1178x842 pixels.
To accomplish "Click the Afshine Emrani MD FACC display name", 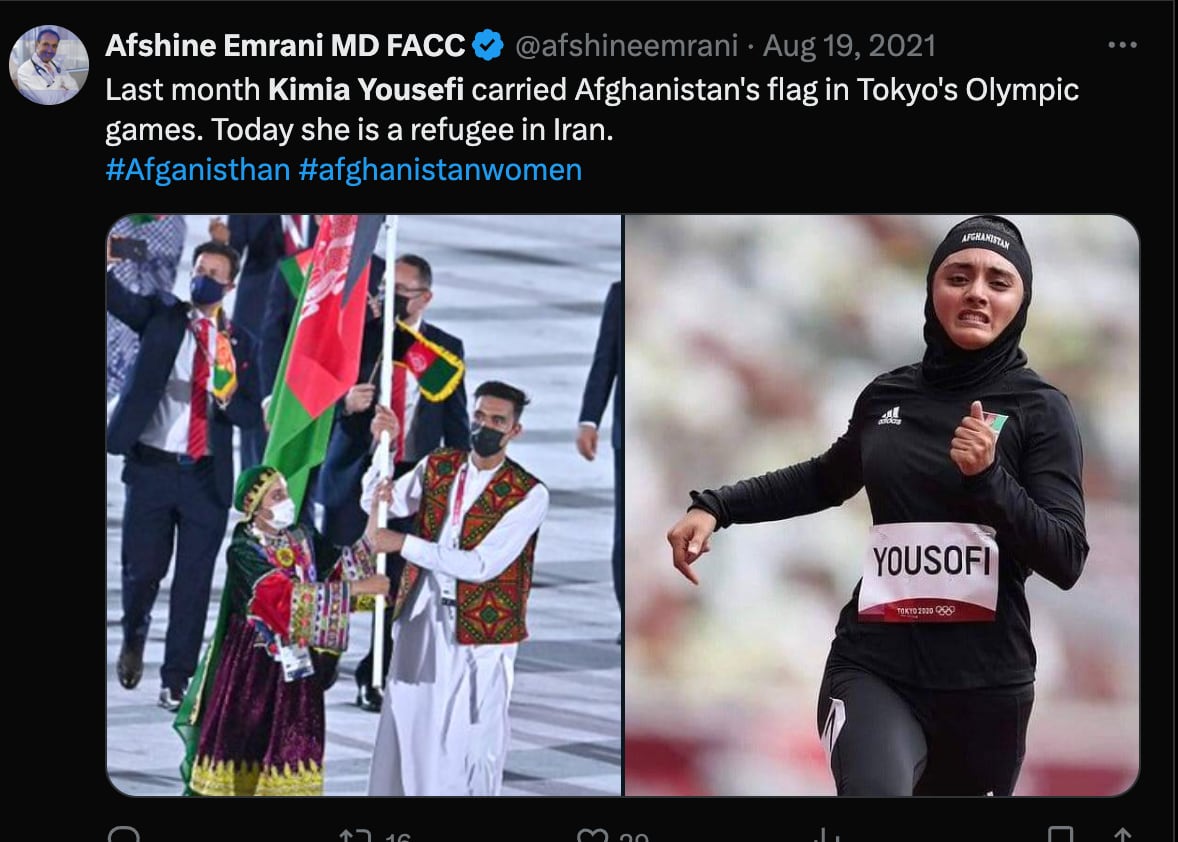I will point(285,46).
